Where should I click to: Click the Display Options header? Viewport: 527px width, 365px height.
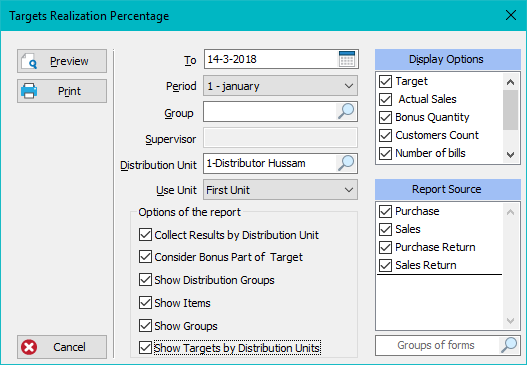(x=448, y=59)
